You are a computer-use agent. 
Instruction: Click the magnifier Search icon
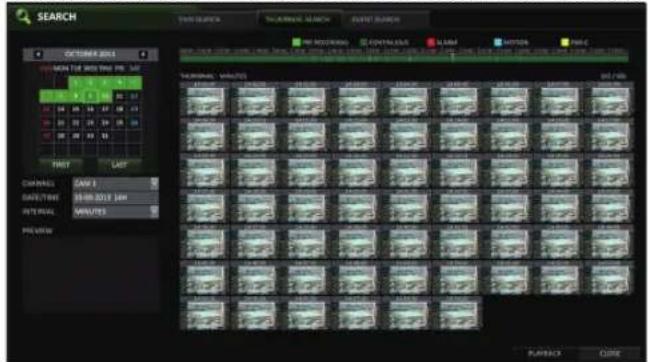[23, 17]
